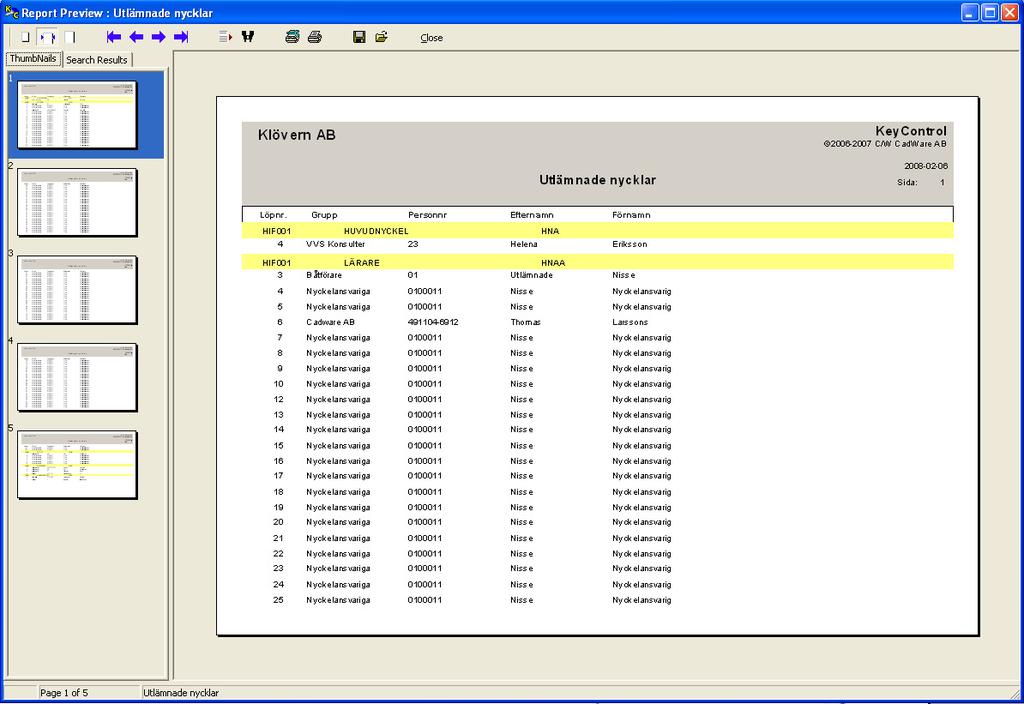Click the '©2006-2007 C/W CadWare AB' copyright text
The width and height of the screenshot is (1024, 704).
[x=885, y=144]
